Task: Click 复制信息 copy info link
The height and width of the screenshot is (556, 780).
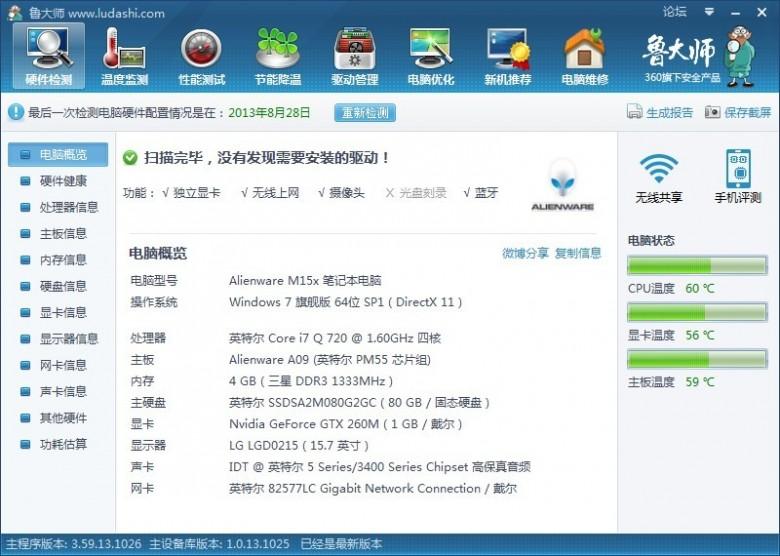Action: pyautogui.click(x=578, y=253)
